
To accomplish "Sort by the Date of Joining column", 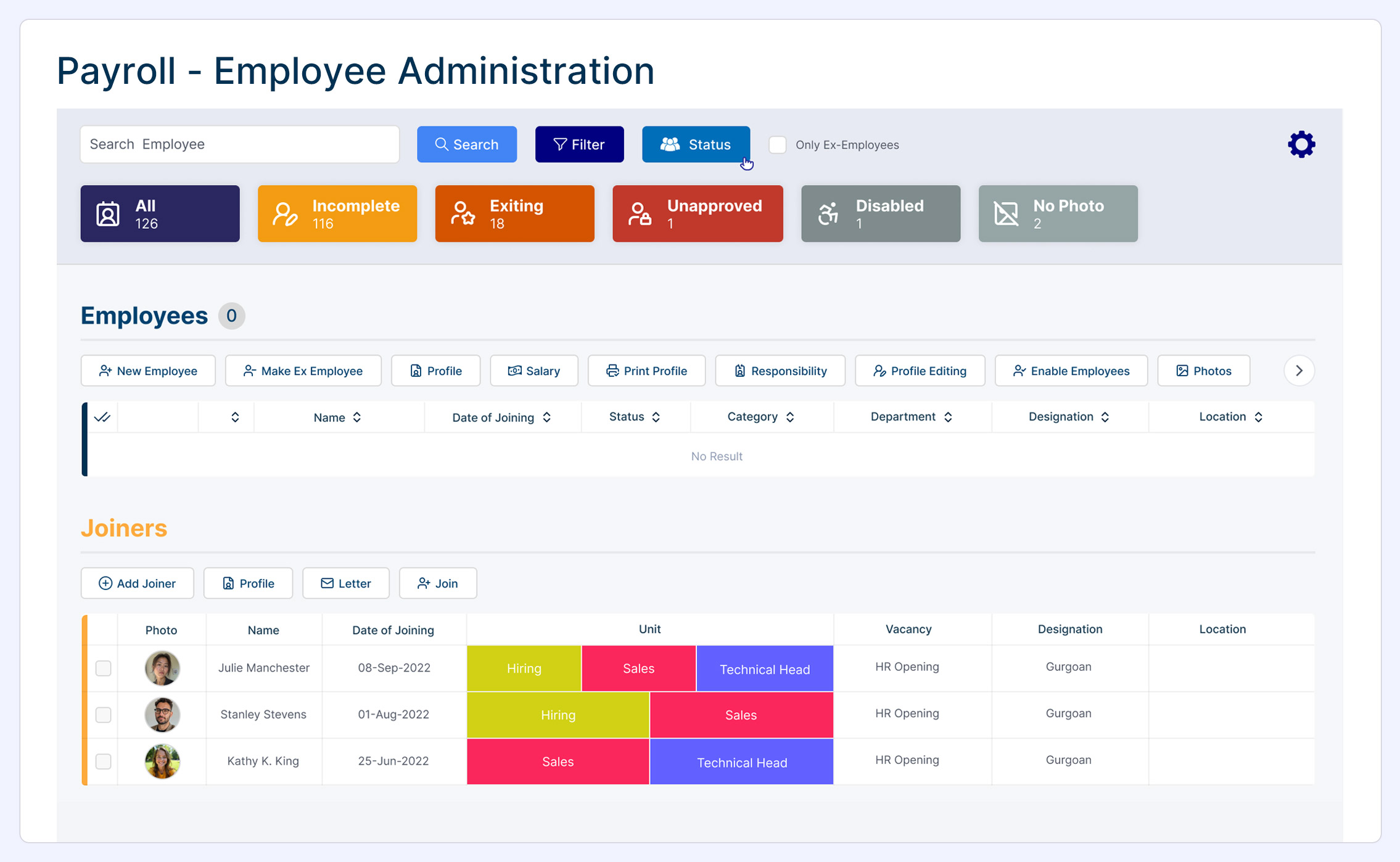I will pyautogui.click(x=501, y=417).
